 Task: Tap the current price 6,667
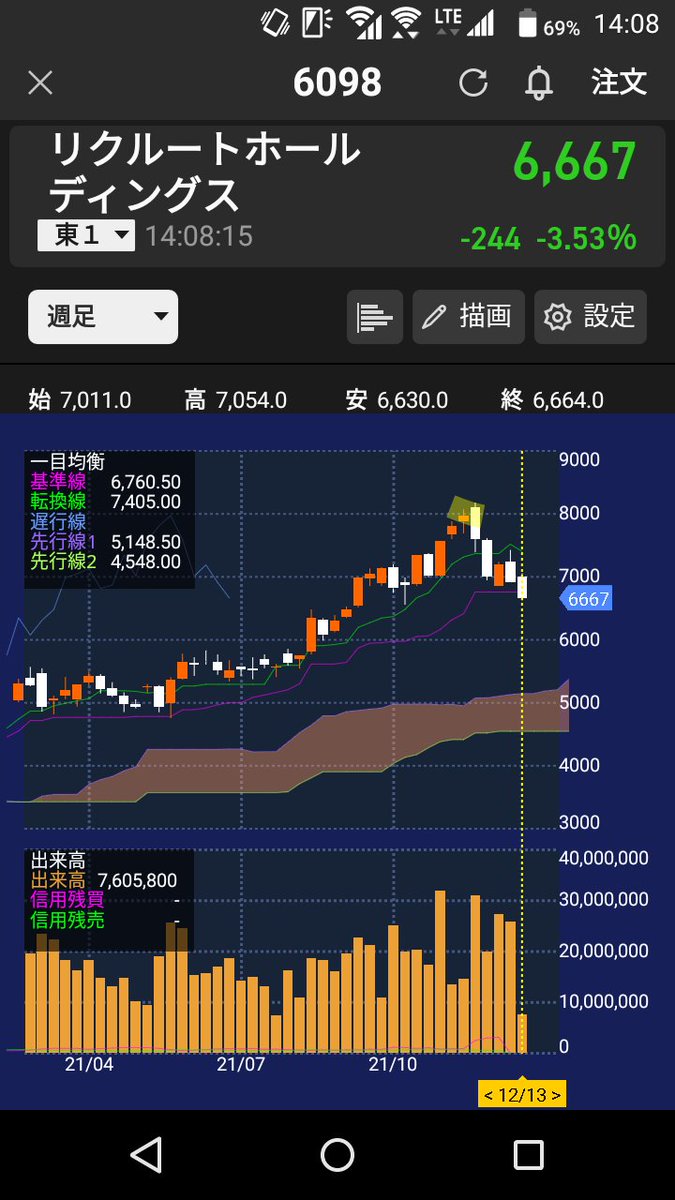pyautogui.click(x=575, y=161)
